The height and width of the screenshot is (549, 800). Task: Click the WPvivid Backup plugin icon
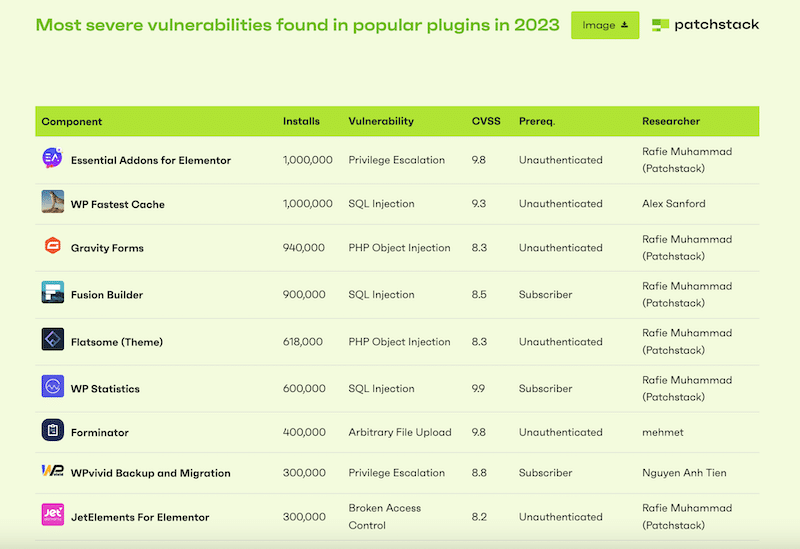(x=53, y=470)
